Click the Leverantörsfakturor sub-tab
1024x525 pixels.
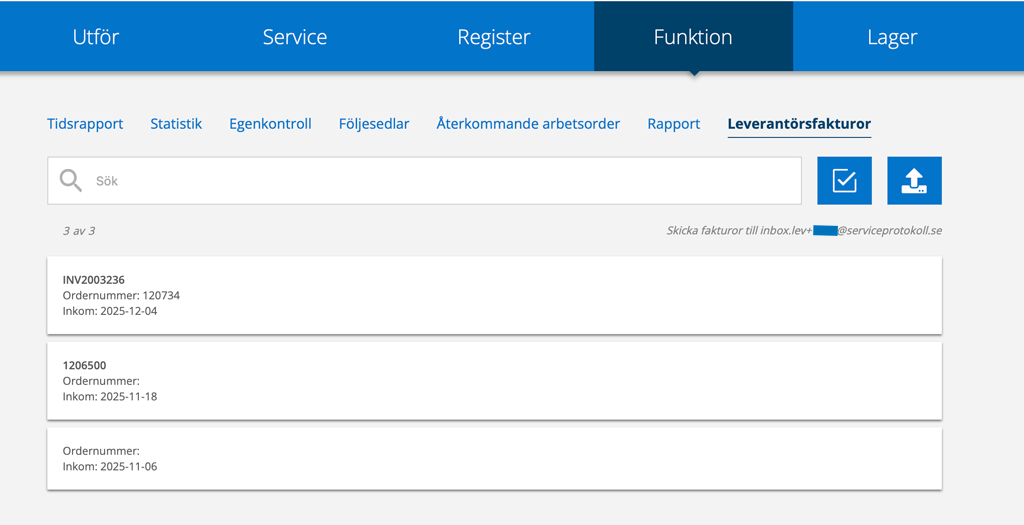[799, 124]
